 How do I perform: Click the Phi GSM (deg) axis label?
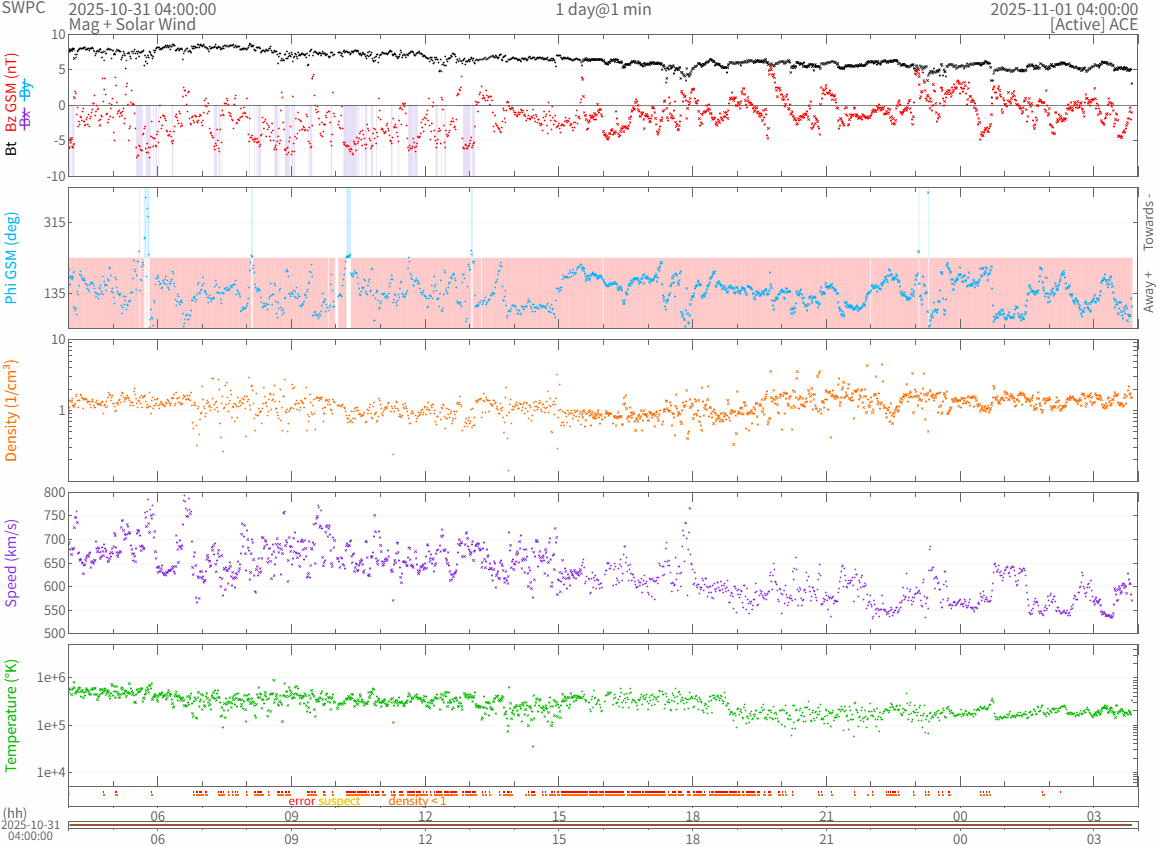point(11,258)
